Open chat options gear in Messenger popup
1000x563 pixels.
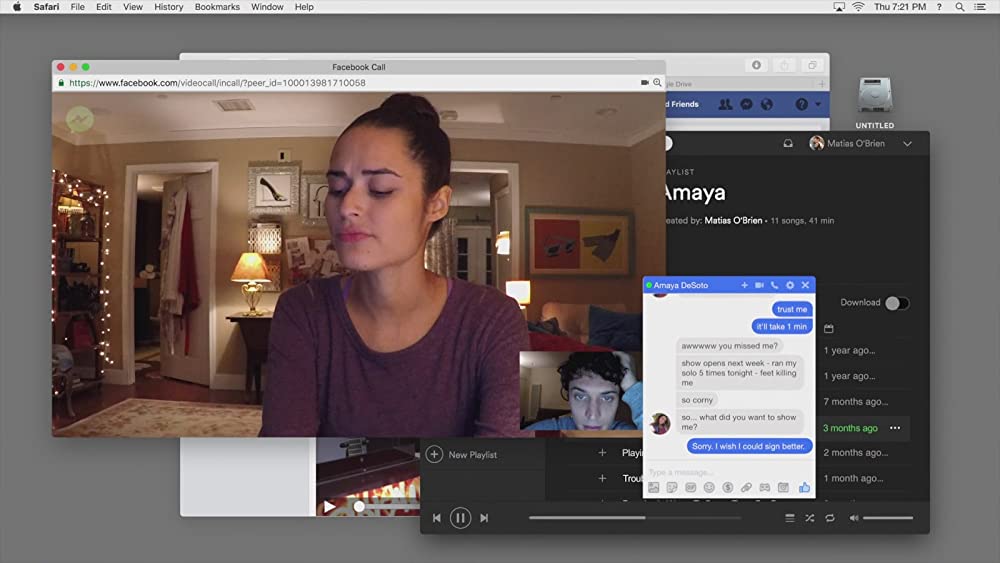click(790, 286)
